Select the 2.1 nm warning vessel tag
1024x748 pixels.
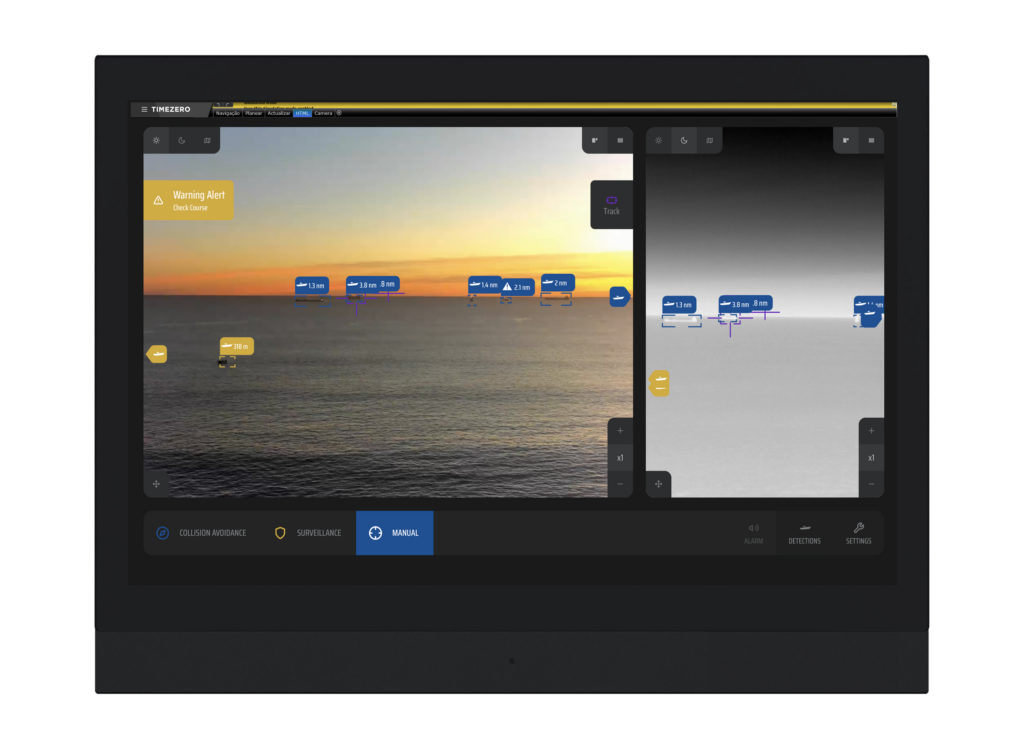click(518, 287)
